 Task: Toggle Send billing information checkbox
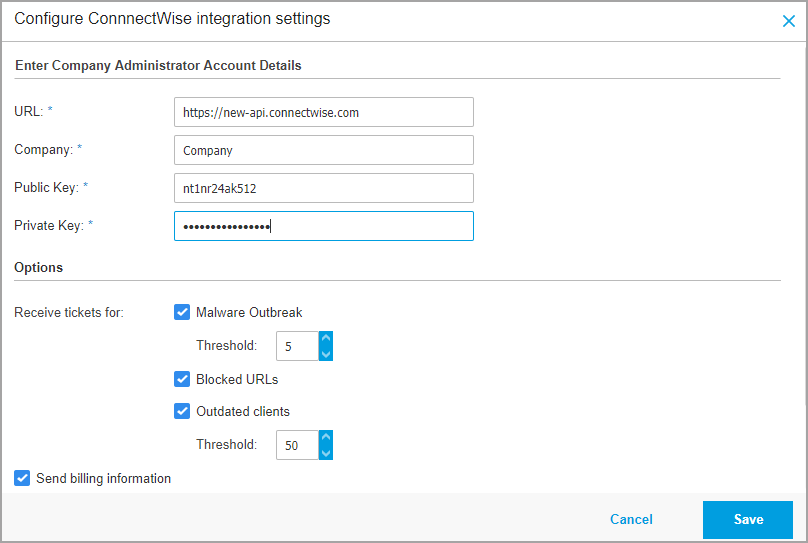[22, 478]
